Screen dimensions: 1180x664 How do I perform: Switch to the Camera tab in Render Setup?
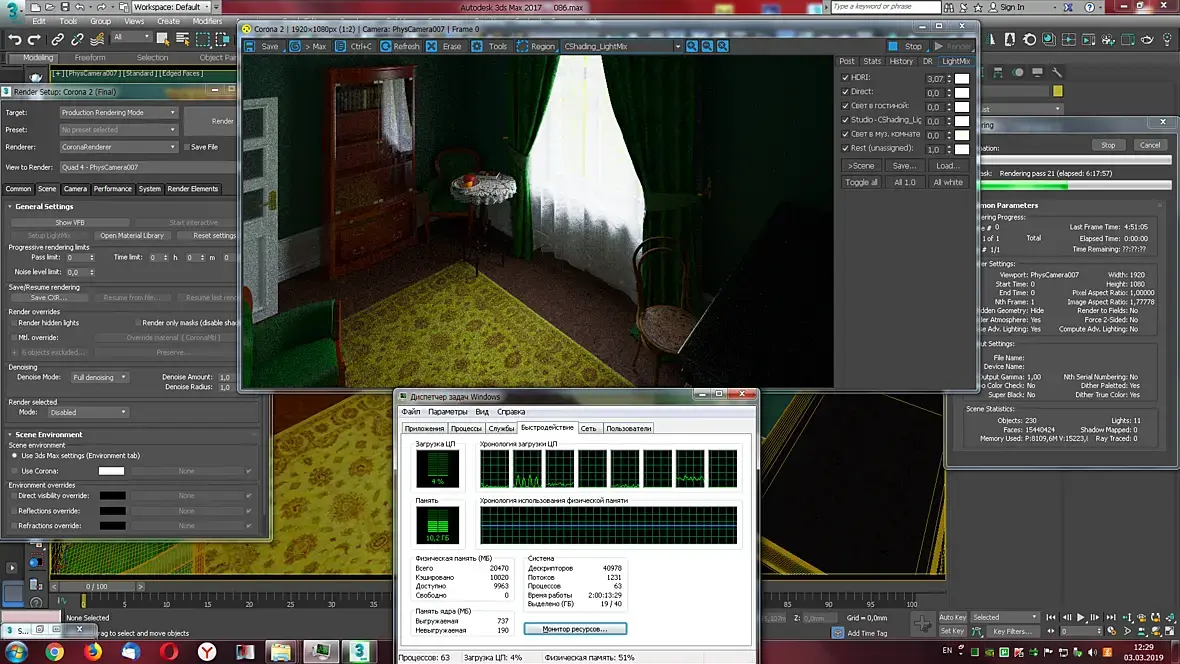pos(75,189)
